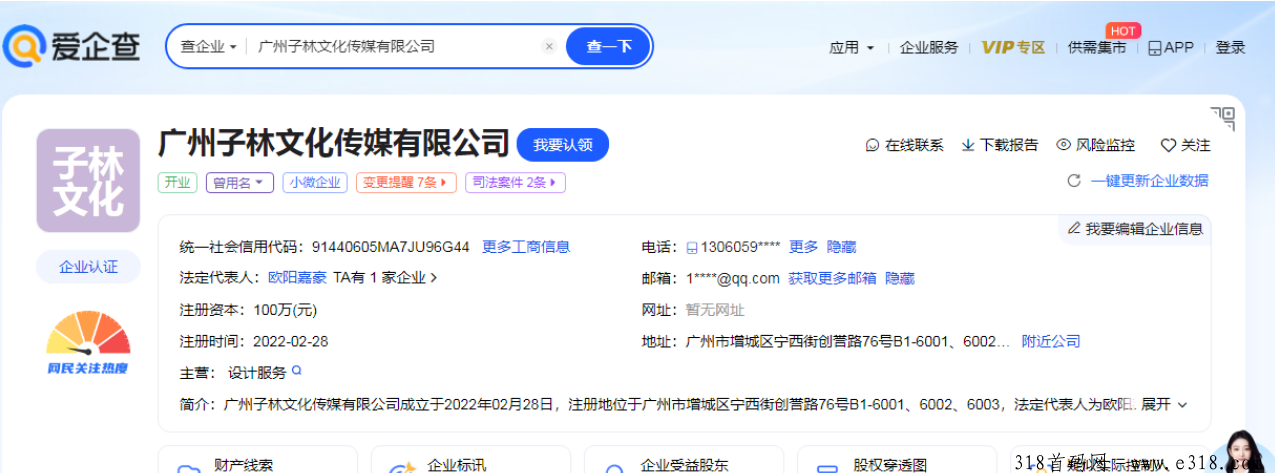Open 更多工商信息 link
1275x473 pixels.
[526, 247]
